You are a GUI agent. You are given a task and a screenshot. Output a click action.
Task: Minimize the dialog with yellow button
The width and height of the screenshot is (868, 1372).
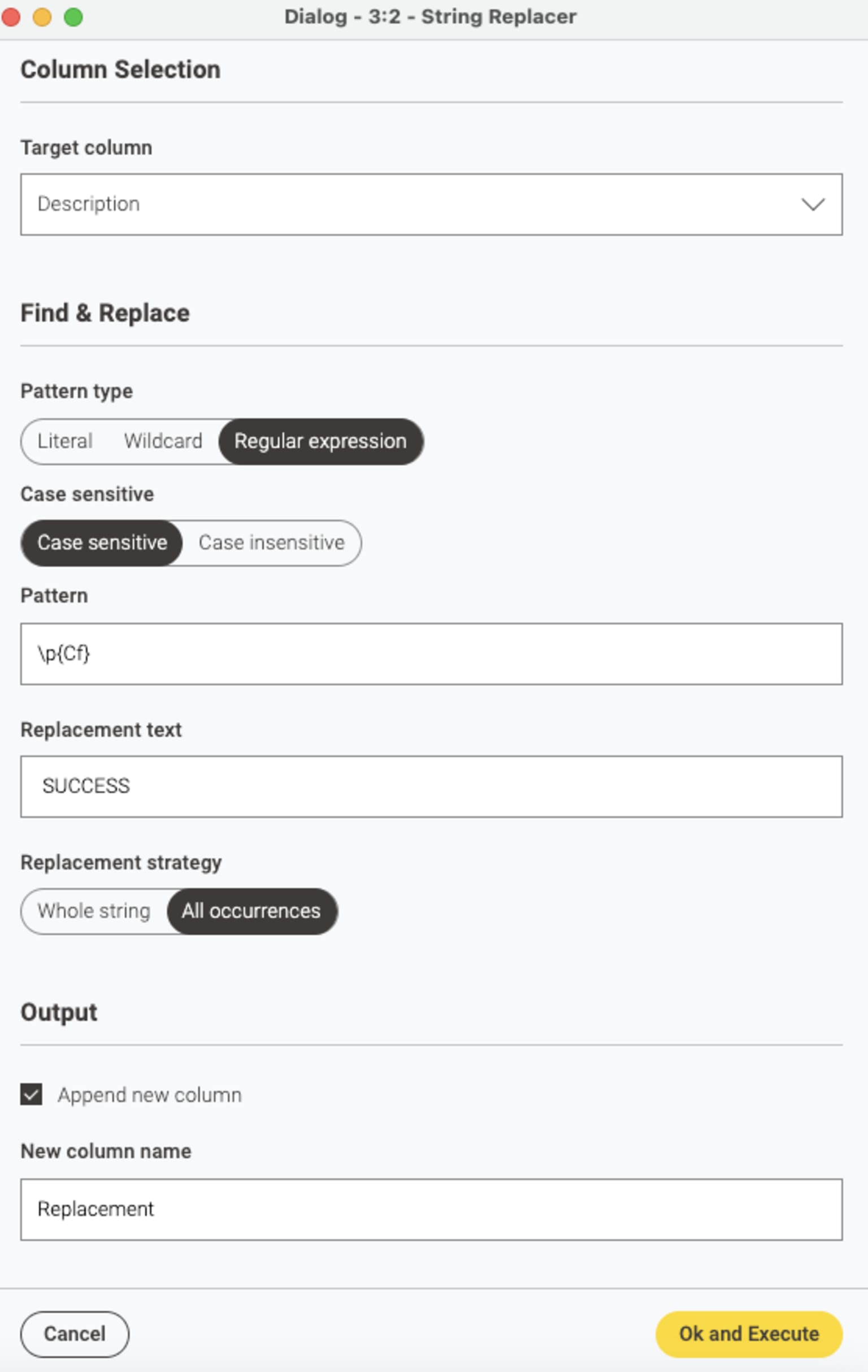click(42, 17)
